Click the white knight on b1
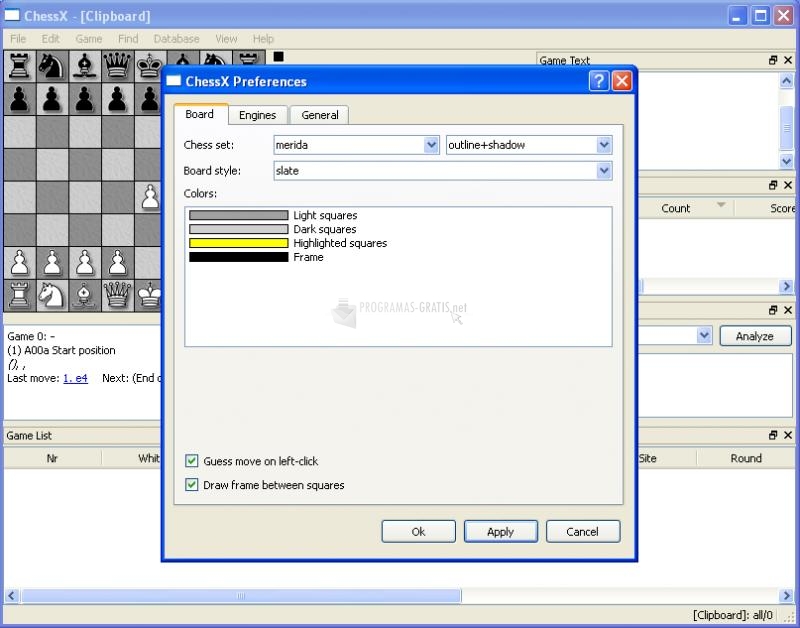 point(52,295)
